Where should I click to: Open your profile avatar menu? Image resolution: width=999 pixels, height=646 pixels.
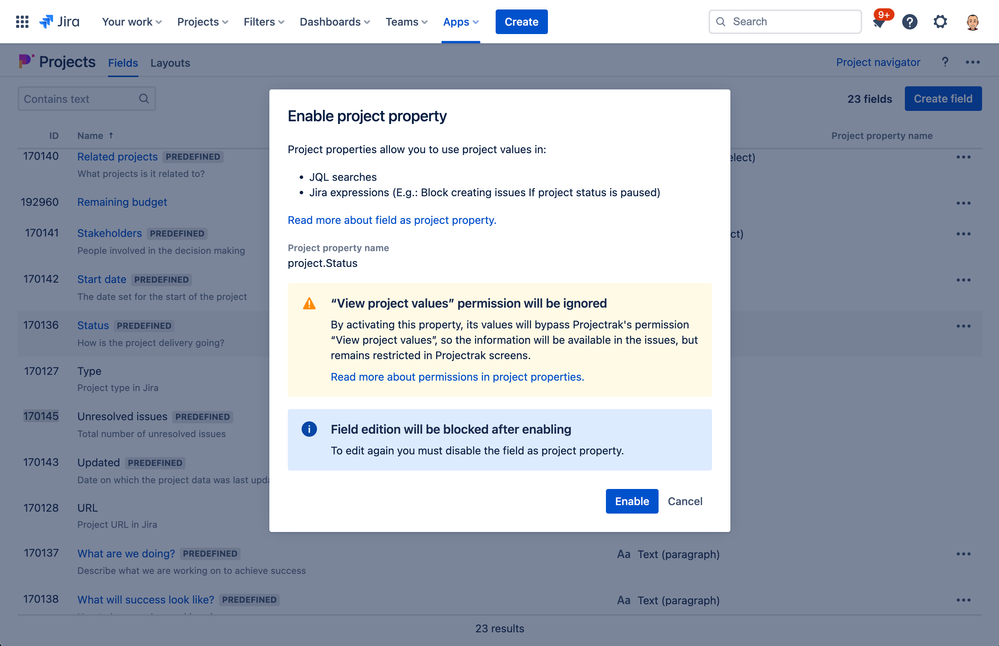click(971, 21)
